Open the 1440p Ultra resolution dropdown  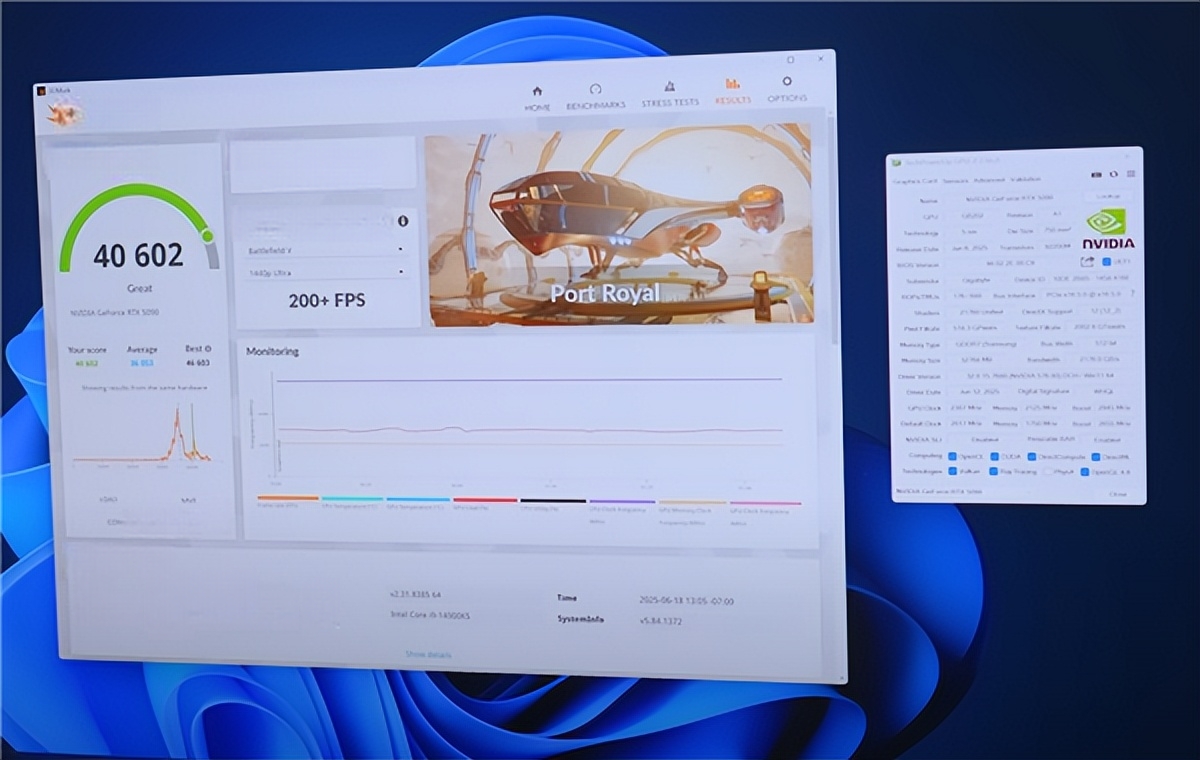pos(326,272)
